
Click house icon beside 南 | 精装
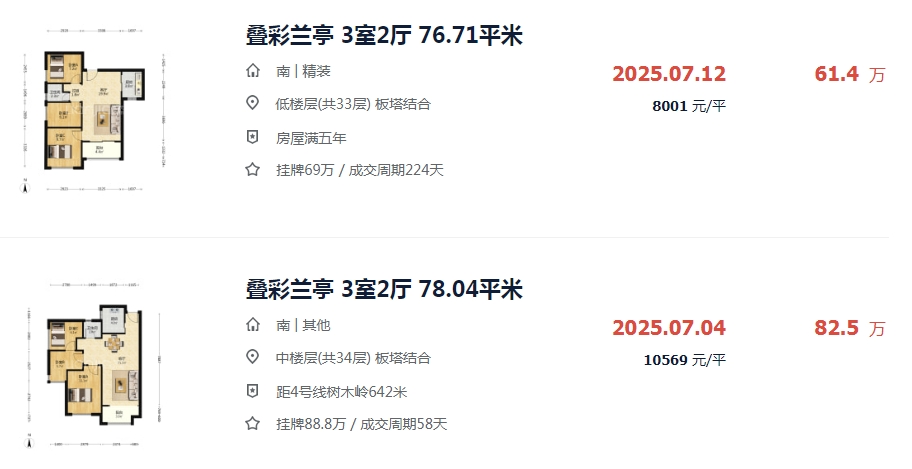[253, 72]
